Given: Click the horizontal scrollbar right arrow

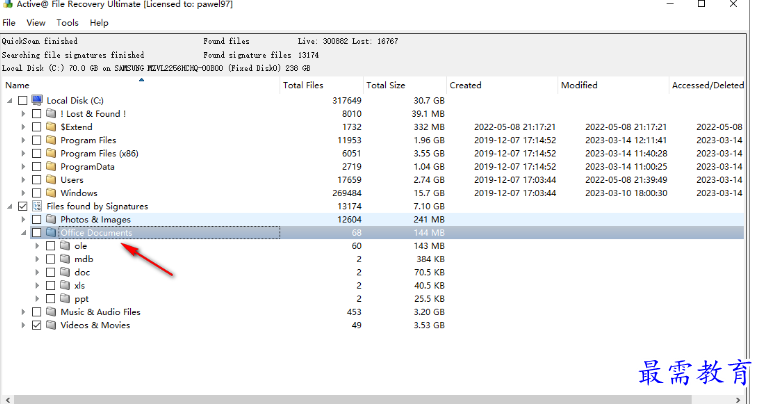Looking at the screenshot, I should pos(738,400).
